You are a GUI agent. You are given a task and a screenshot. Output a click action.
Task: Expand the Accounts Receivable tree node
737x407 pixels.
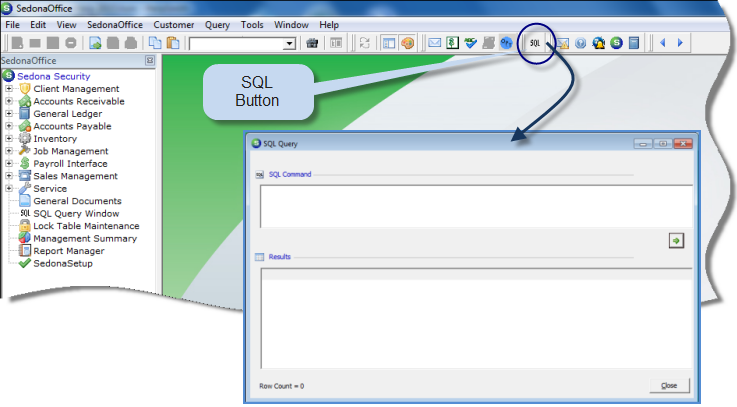click(9, 101)
